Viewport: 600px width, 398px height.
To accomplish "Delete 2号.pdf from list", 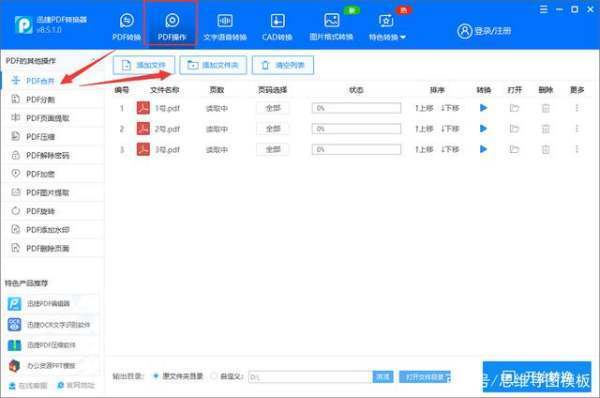I will 546,129.
